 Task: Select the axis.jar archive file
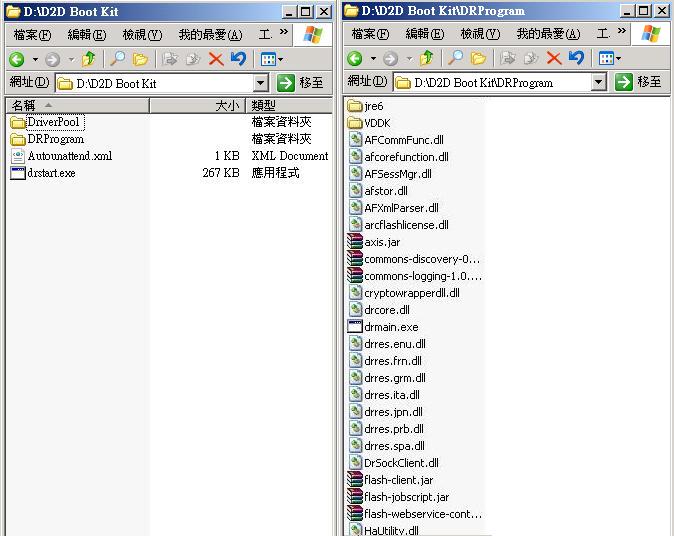[x=374, y=242]
